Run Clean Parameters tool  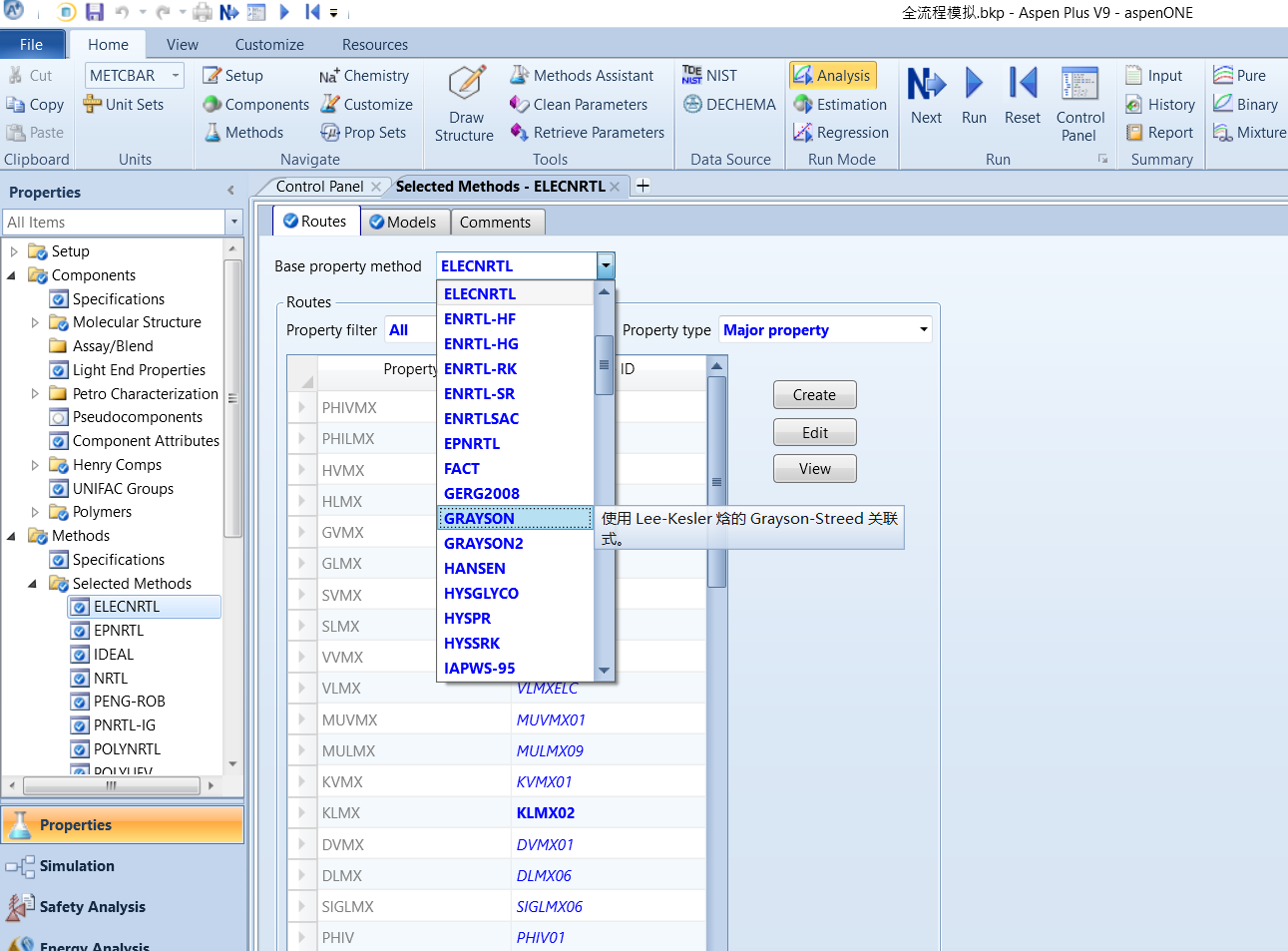[x=579, y=104]
